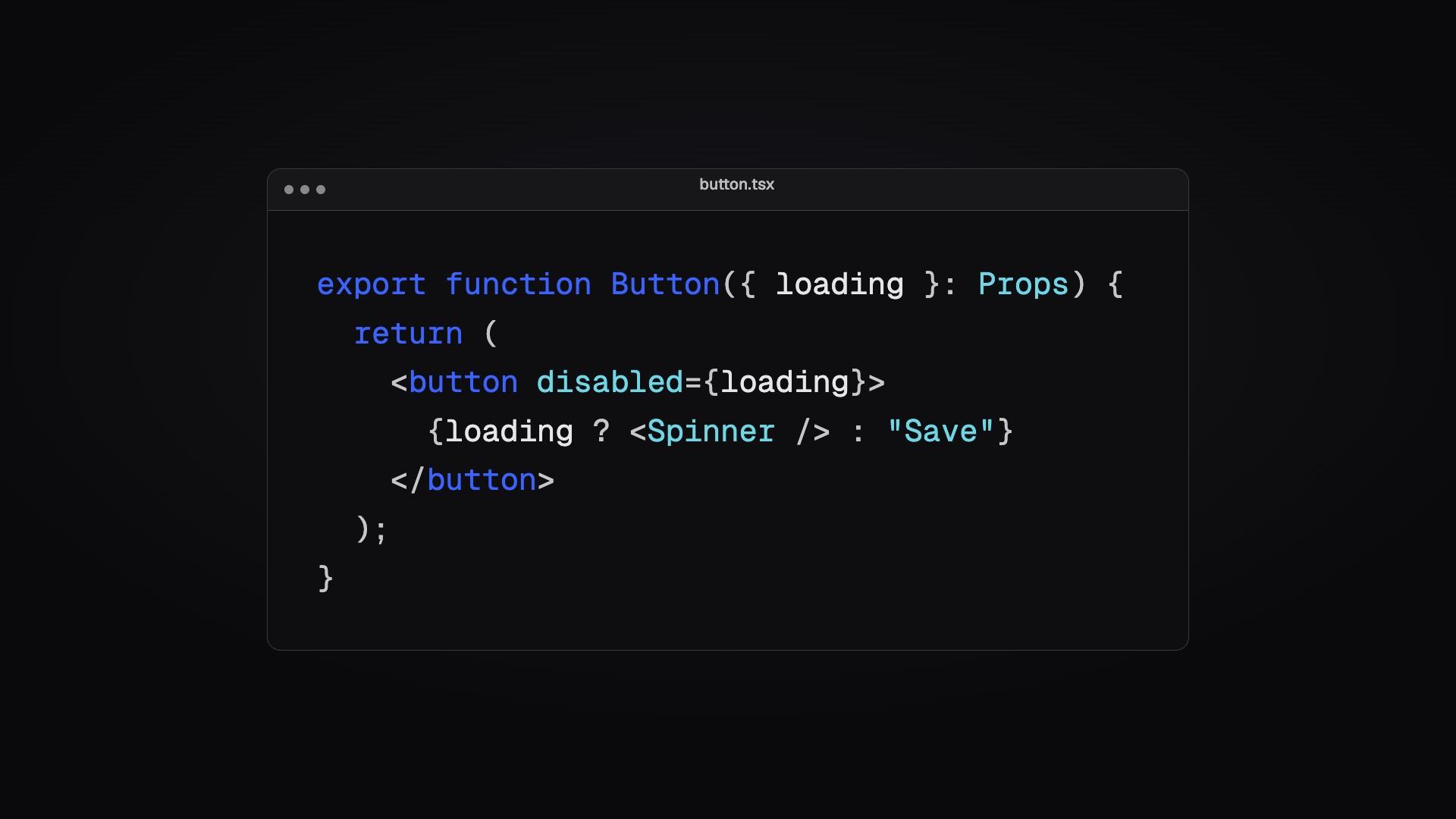Place cursor on the return keyword

(408, 334)
